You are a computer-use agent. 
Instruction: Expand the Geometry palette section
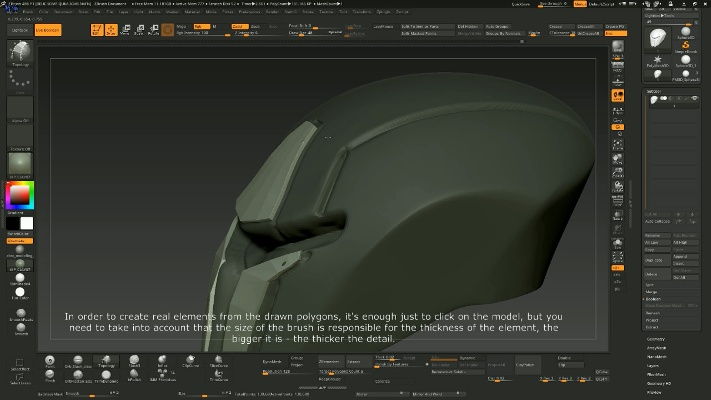tap(655, 338)
